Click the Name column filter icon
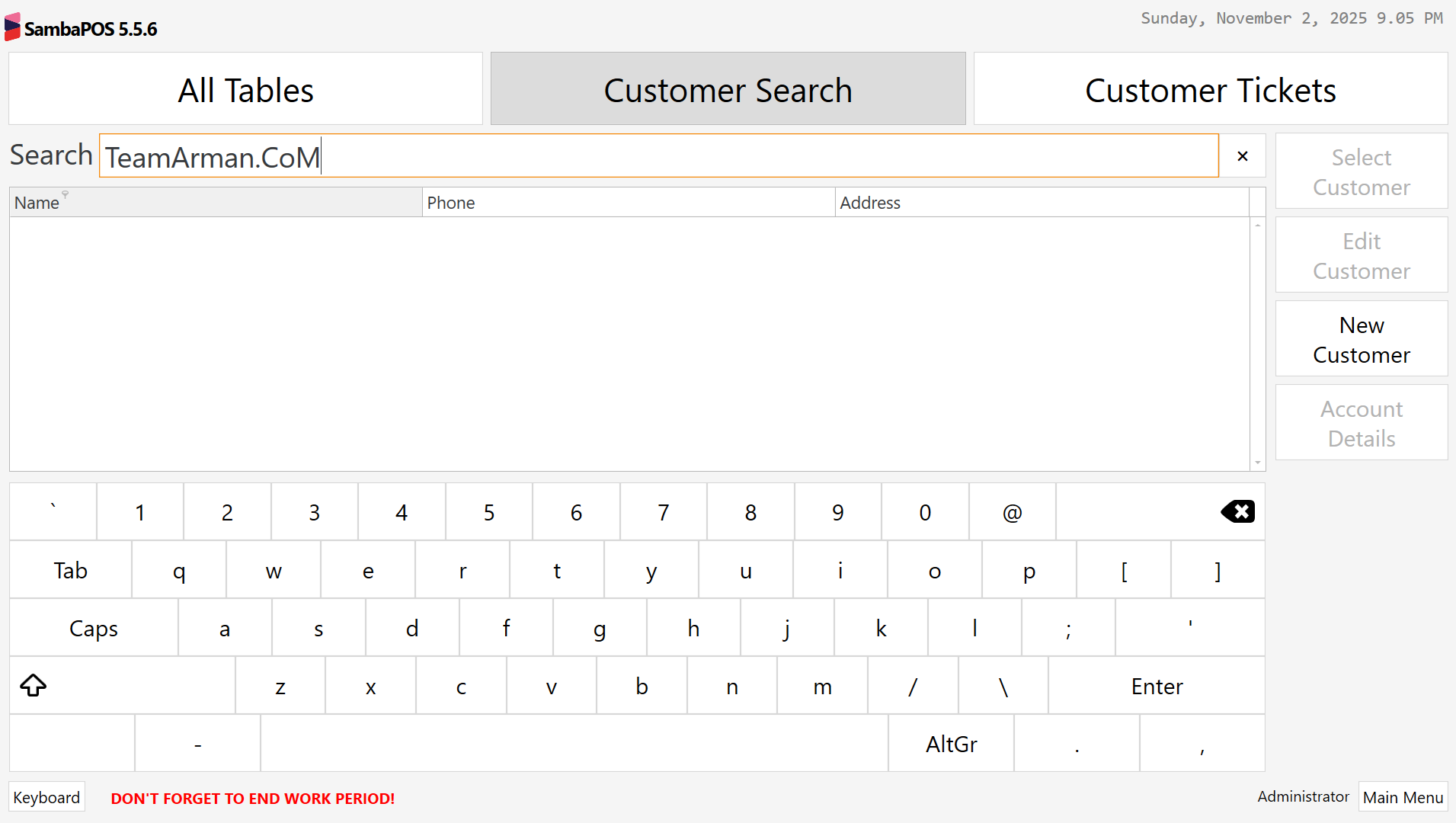 click(x=66, y=195)
